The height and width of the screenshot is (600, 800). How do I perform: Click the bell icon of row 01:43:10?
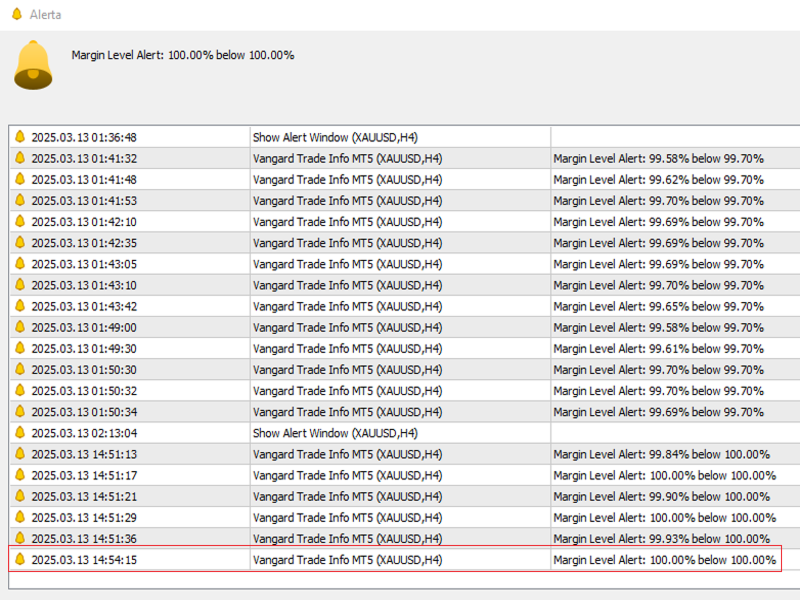click(20, 285)
